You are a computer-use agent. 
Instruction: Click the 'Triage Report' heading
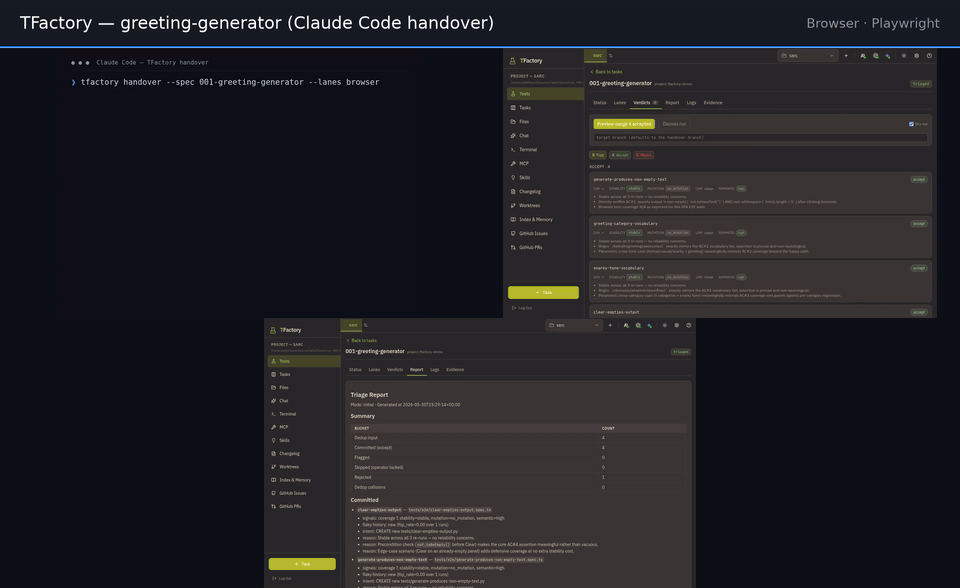click(369, 395)
